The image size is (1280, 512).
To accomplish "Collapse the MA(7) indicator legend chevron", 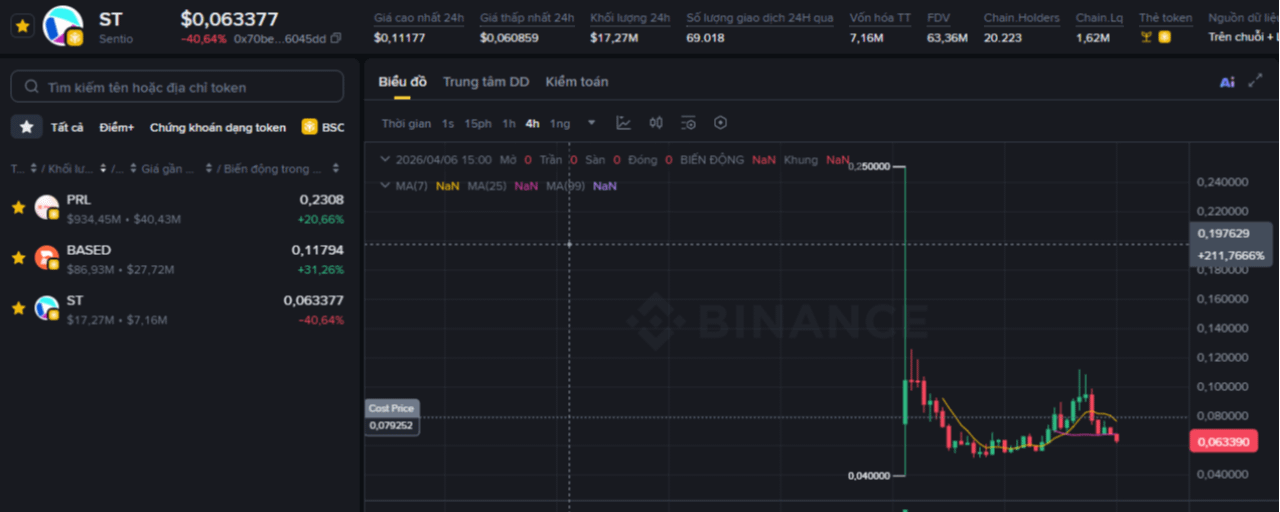I will pos(386,185).
